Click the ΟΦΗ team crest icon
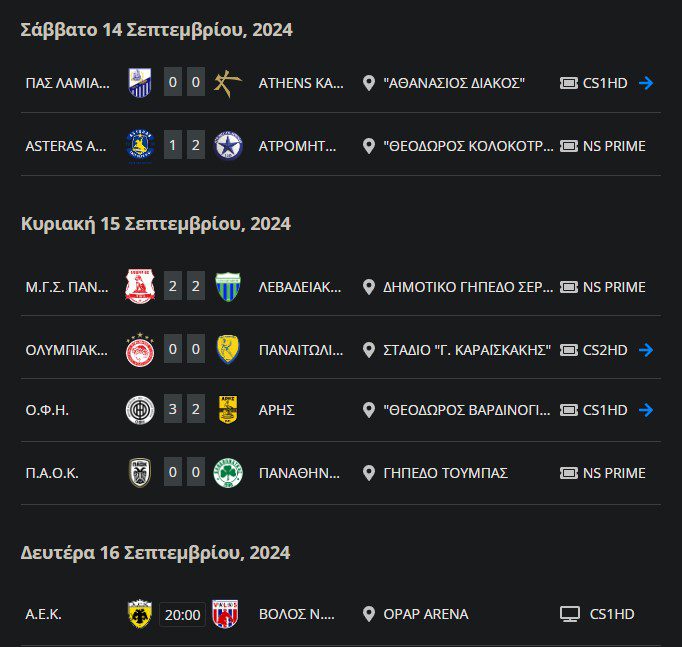The image size is (682, 647). (139, 410)
